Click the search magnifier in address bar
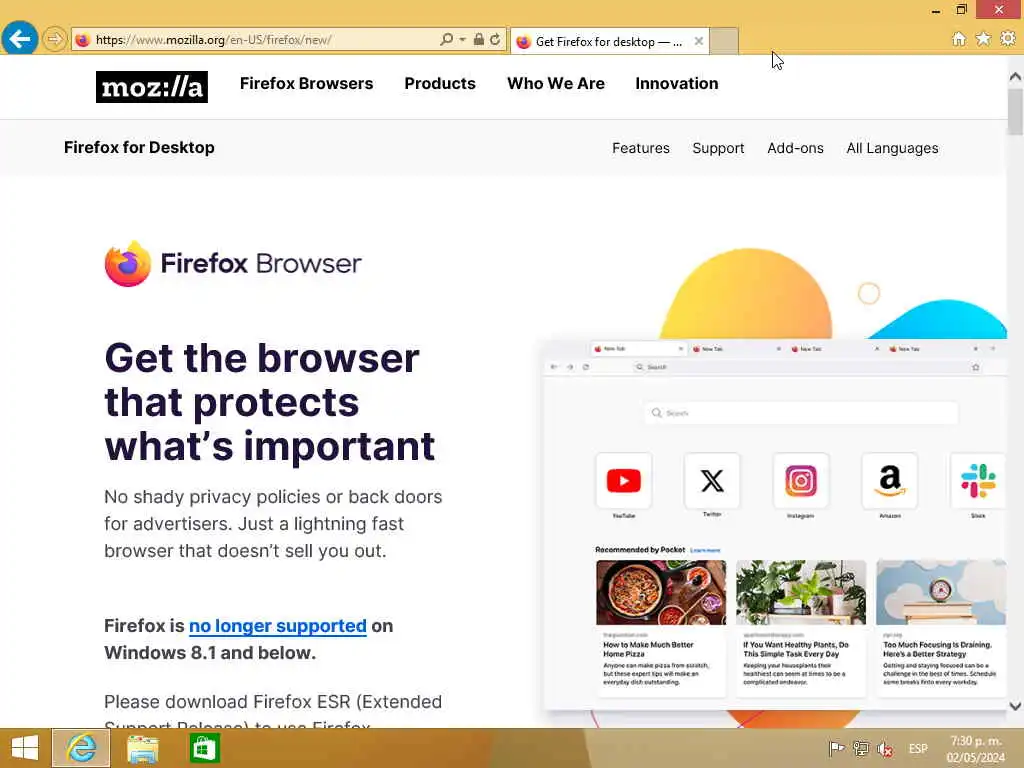Image resolution: width=1024 pixels, height=768 pixels. (x=446, y=39)
